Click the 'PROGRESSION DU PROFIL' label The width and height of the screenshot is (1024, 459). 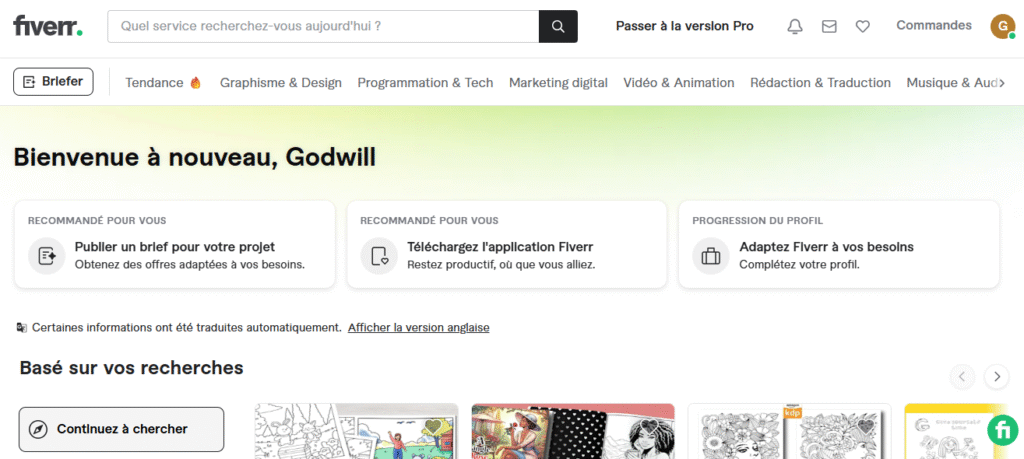coord(758,221)
